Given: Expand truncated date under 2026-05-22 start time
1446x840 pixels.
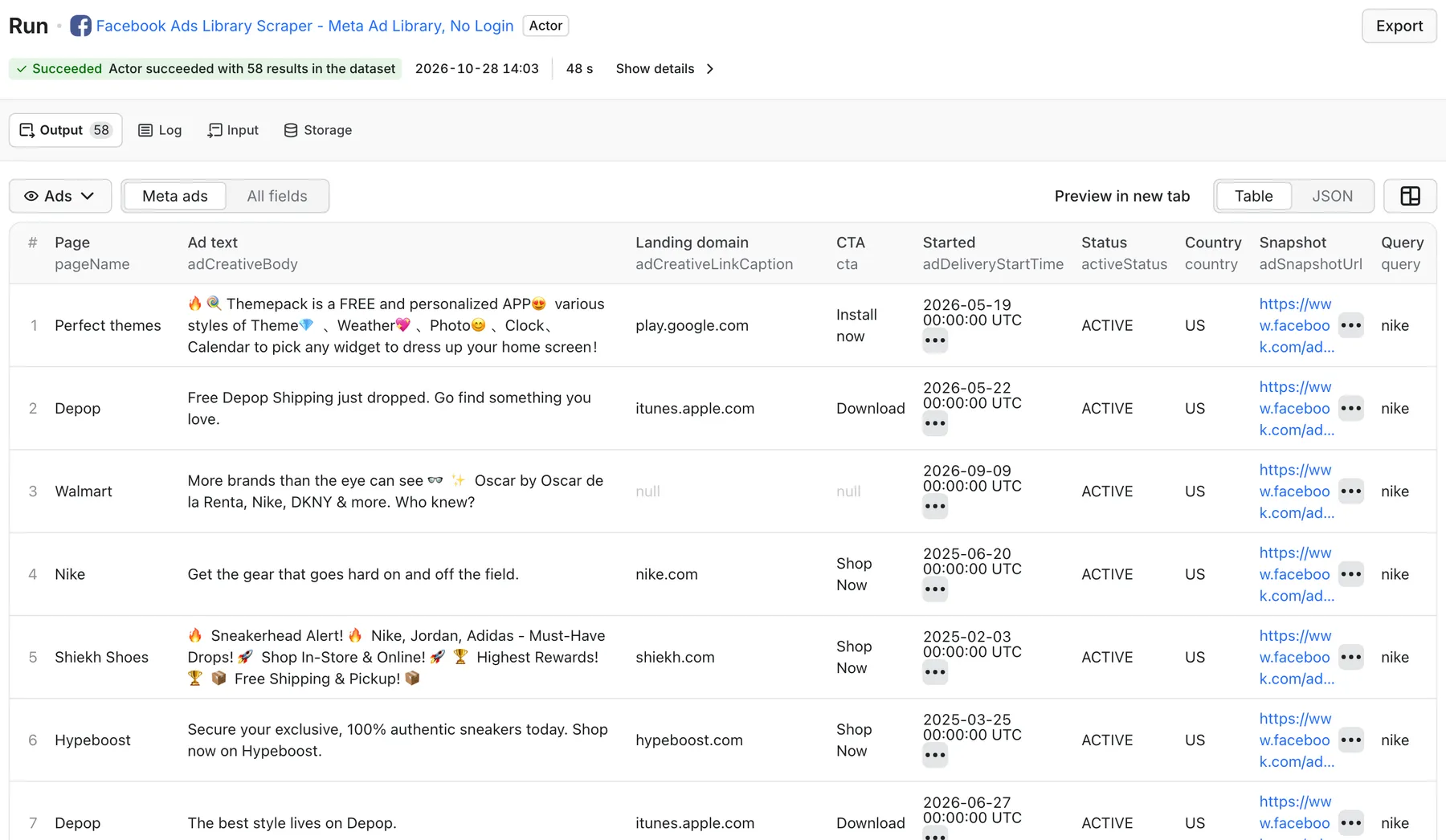Looking at the screenshot, I should (x=935, y=423).
